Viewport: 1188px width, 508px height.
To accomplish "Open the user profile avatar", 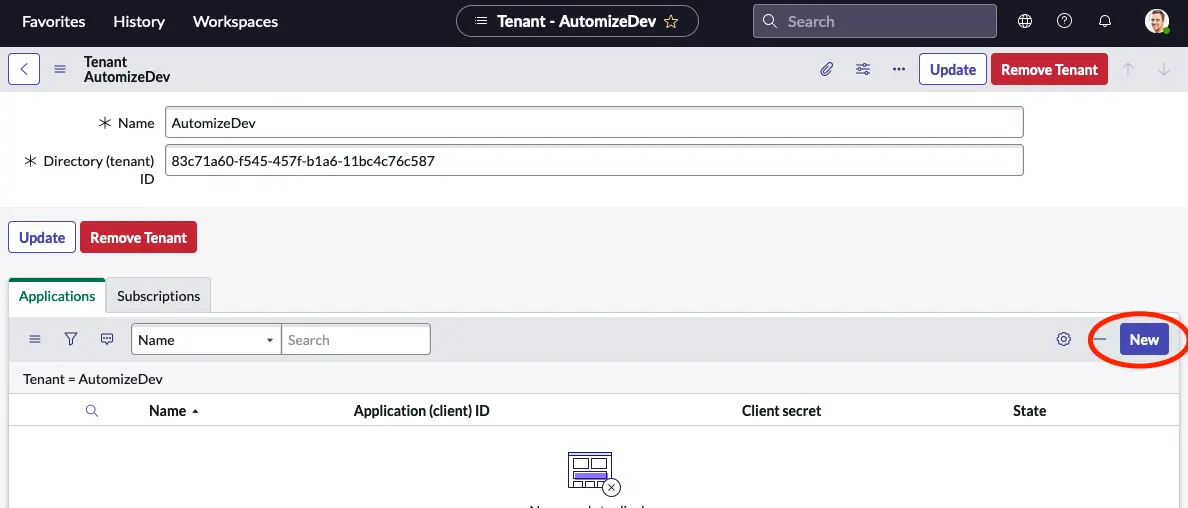I will [1157, 21].
